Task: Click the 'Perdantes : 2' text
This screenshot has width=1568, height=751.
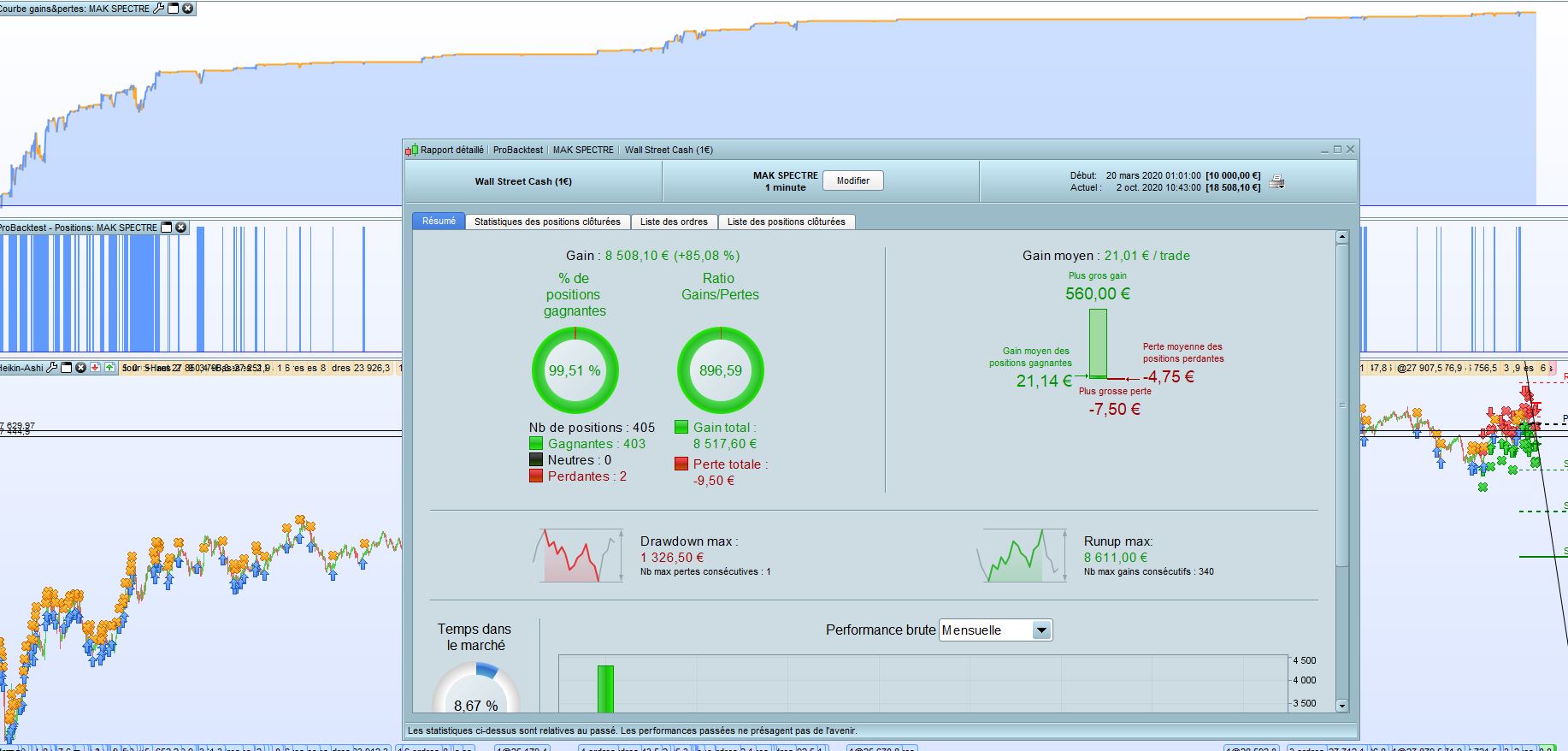Action: [x=587, y=476]
